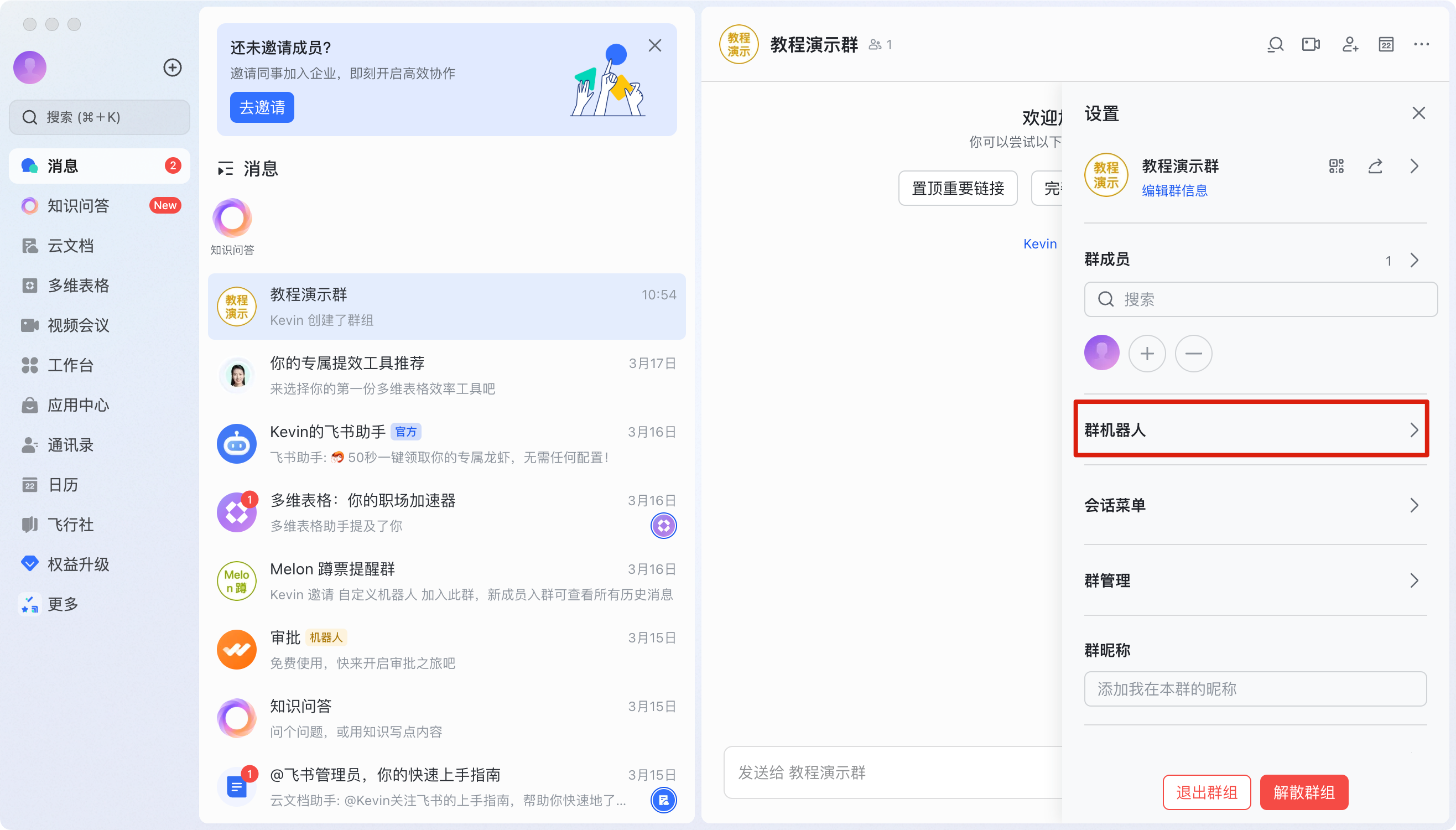The image size is (1456, 830).
Task: Click the member search field in settings
Action: coord(1261,299)
